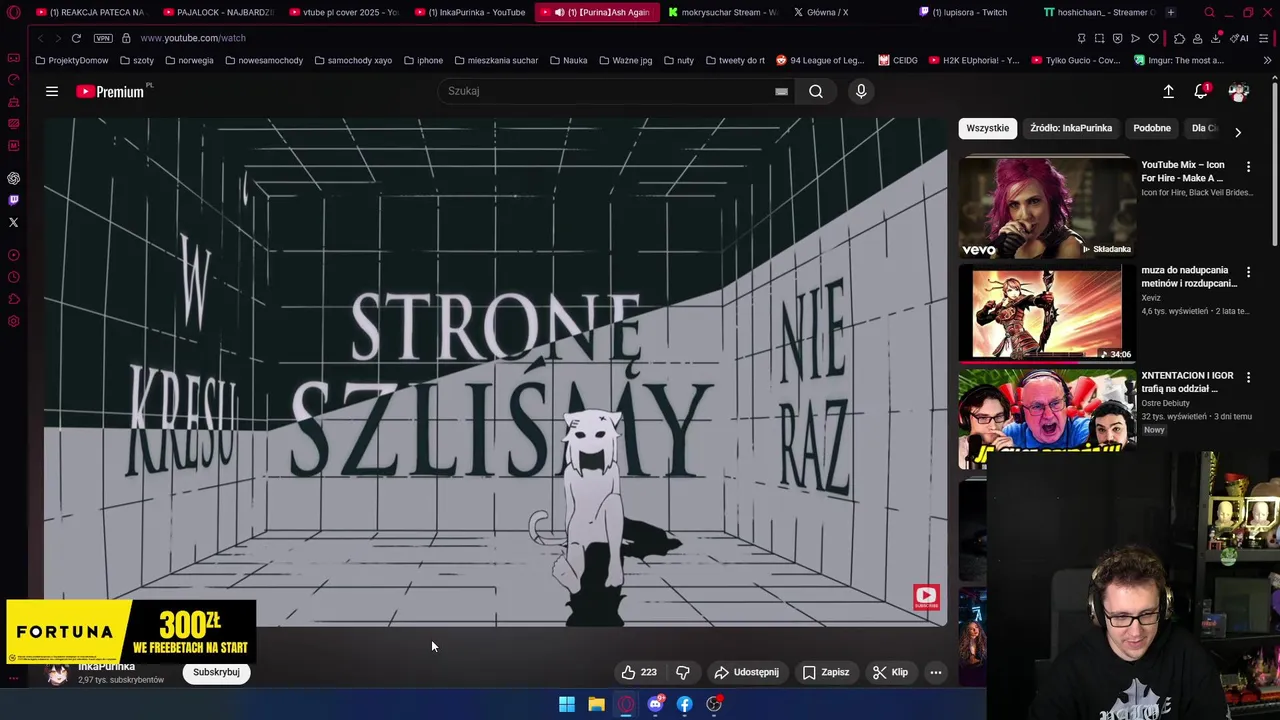Select the Podobne filter chip

point(1152,128)
